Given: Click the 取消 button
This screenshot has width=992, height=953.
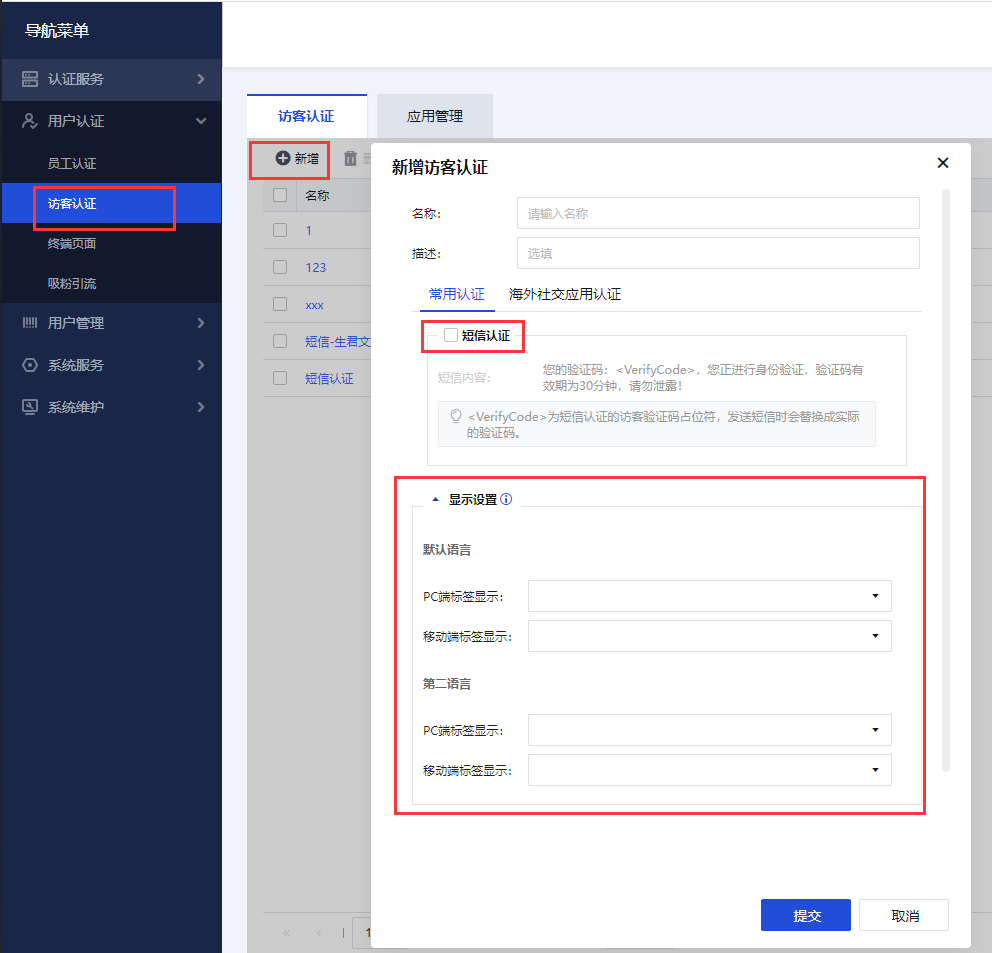Looking at the screenshot, I should 903,915.
